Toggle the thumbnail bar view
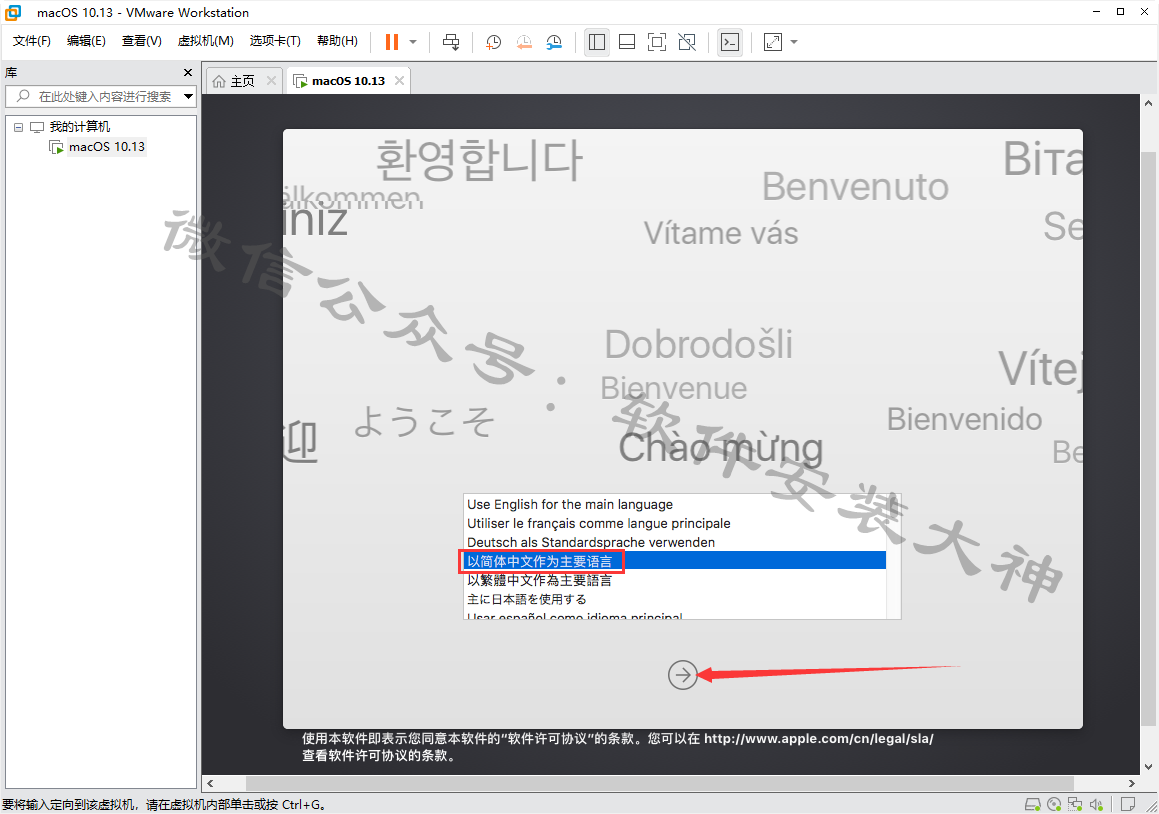Viewport: 1159px width, 814px height. coord(627,42)
